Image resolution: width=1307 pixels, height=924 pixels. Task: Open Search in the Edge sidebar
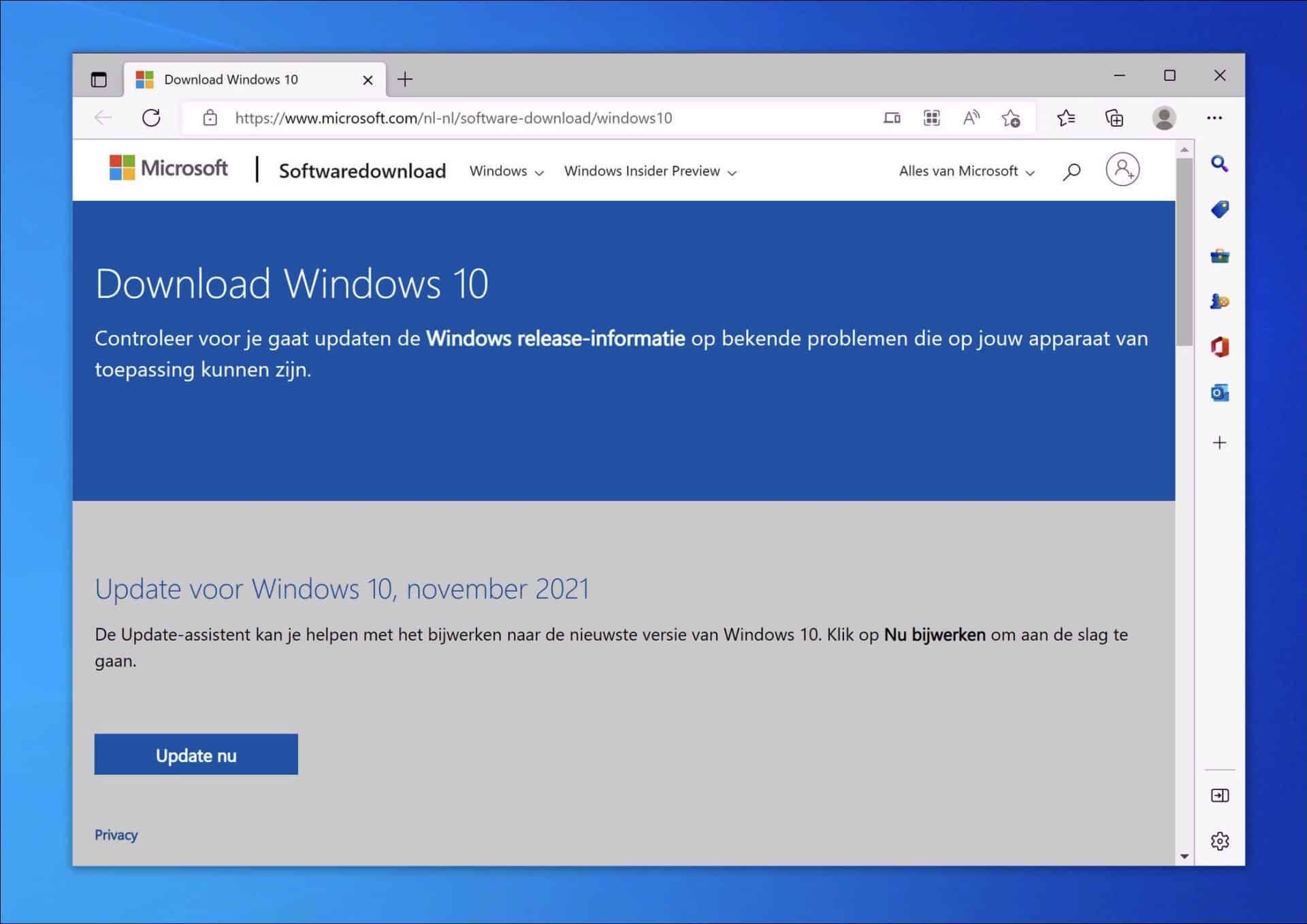pos(1220,165)
